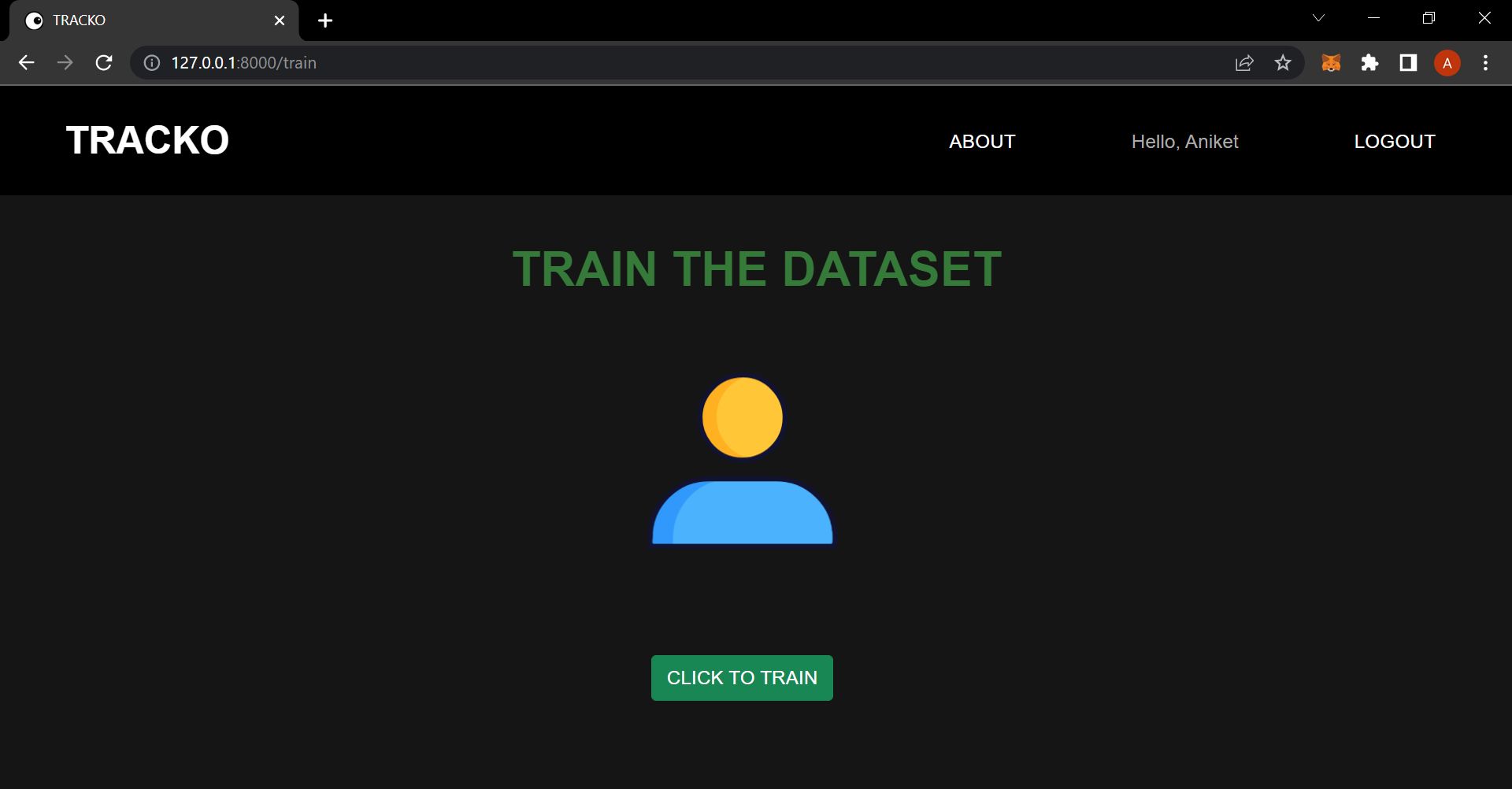Image resolution: width=1512 pixels, height=789 pixels.
Task: View site information via the info icon
Action: pos(150,63)
